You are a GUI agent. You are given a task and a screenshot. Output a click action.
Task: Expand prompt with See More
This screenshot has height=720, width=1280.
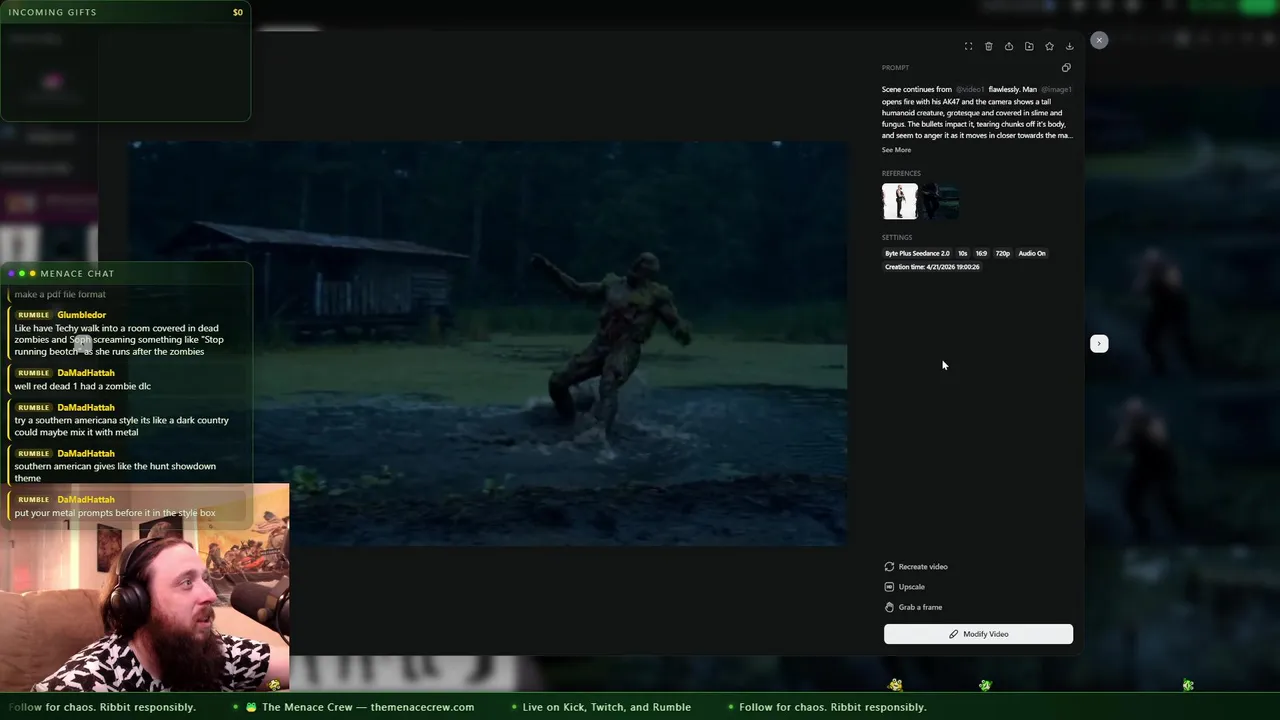tap(896, 150)
